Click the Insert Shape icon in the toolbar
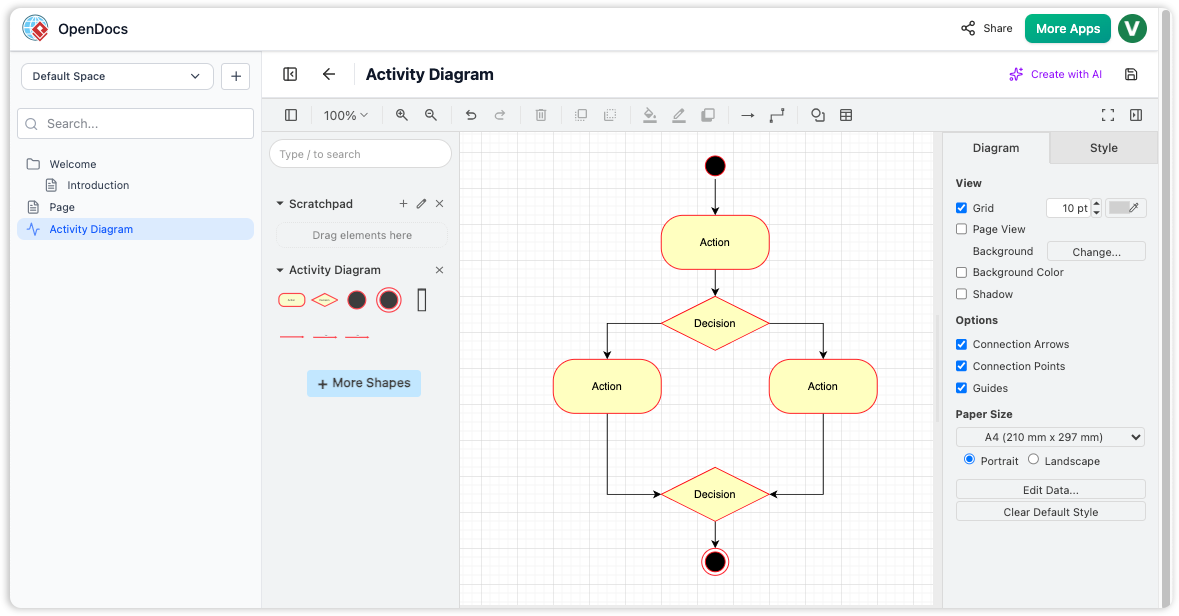The image size is (1179, 616). (x=817, y=115)
